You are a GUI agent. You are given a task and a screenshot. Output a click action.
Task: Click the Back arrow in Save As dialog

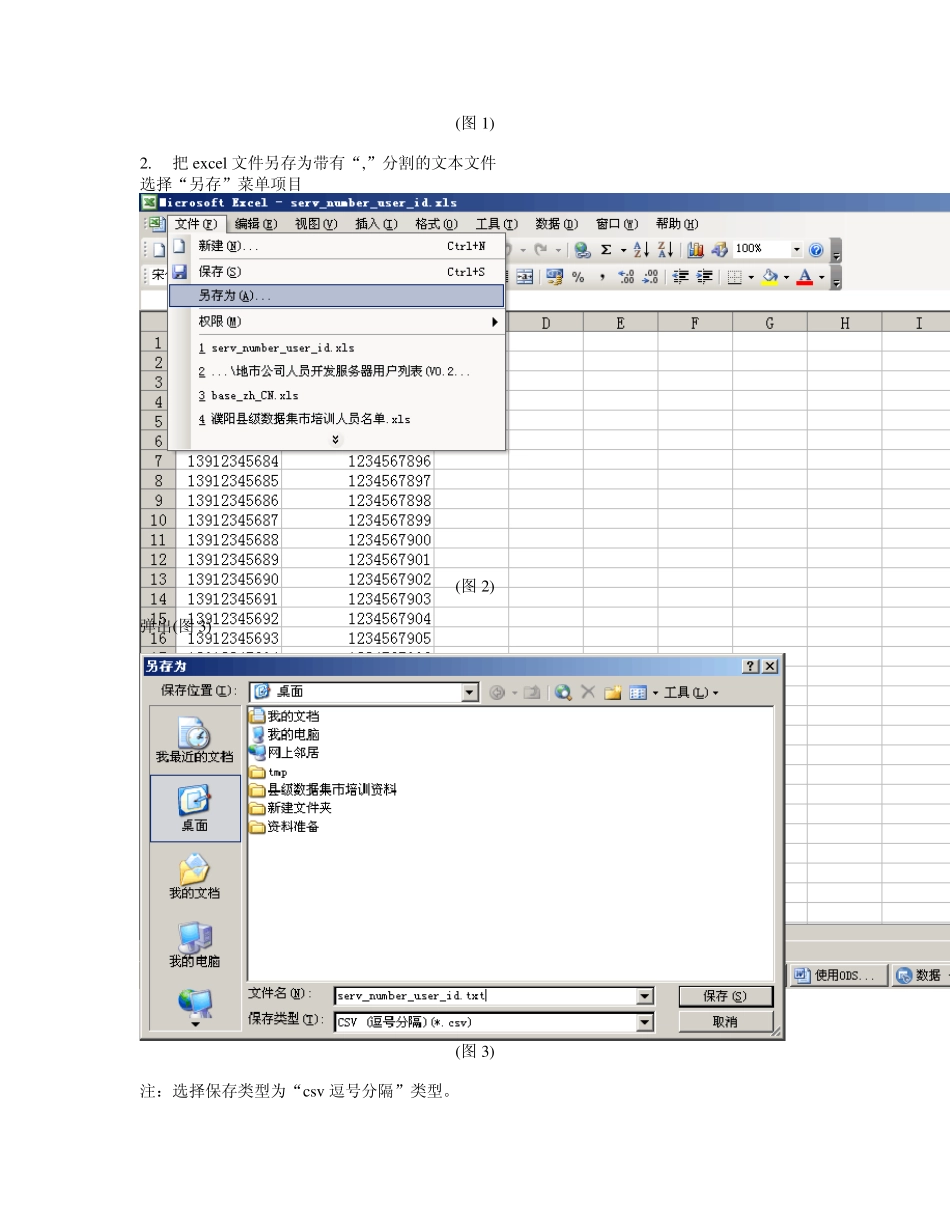[x=497, y=692]
